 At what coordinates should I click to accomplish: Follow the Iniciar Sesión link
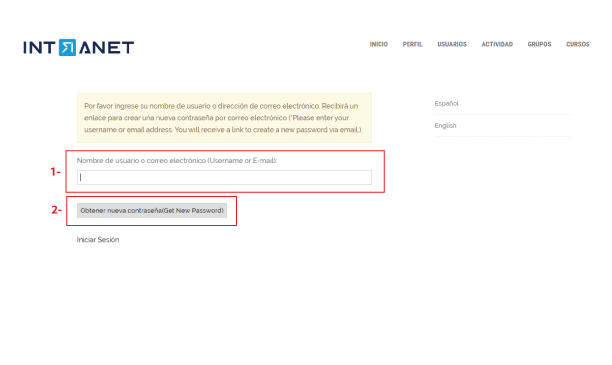tap(98, 240)
